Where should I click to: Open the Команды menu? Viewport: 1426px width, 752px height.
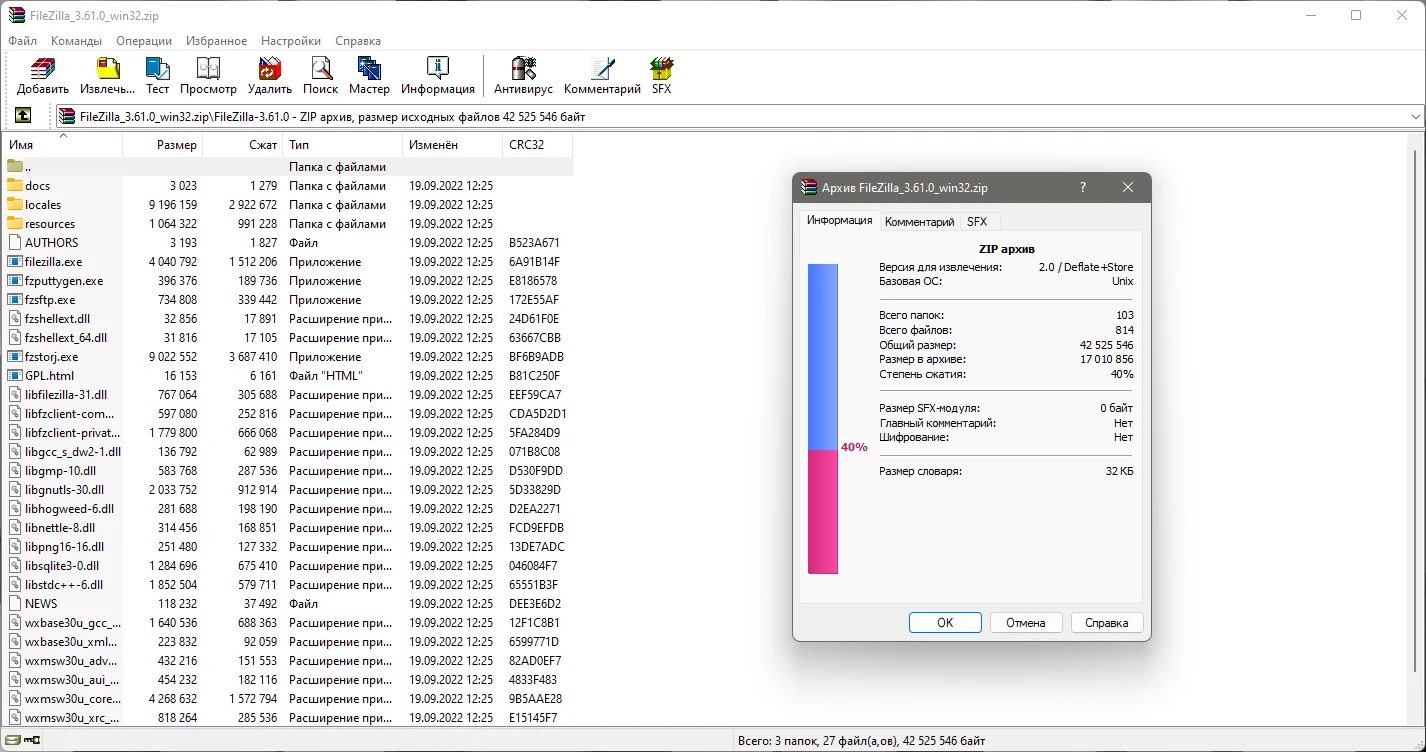(x=77, y=41)
